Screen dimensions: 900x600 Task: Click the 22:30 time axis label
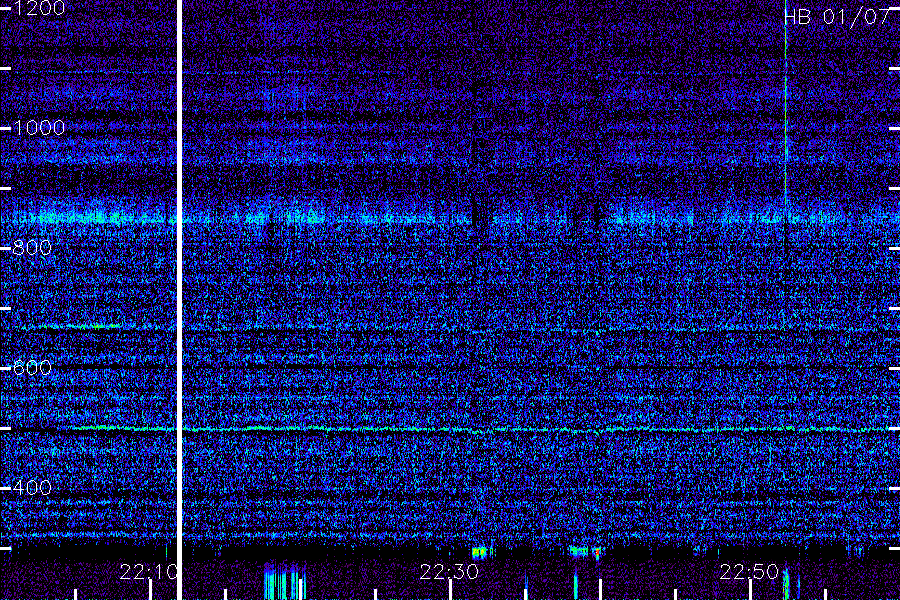pyautogui.click(x=449, y=572)
